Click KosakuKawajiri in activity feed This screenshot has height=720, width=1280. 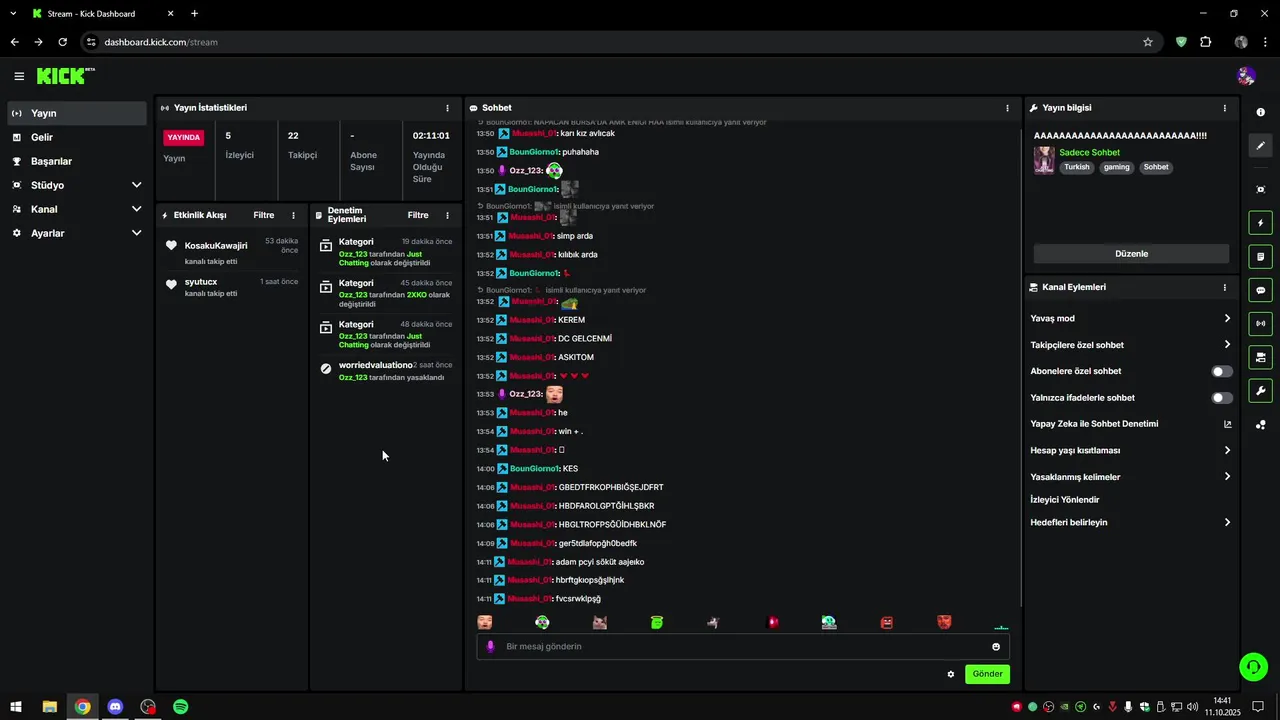[216, 246]
